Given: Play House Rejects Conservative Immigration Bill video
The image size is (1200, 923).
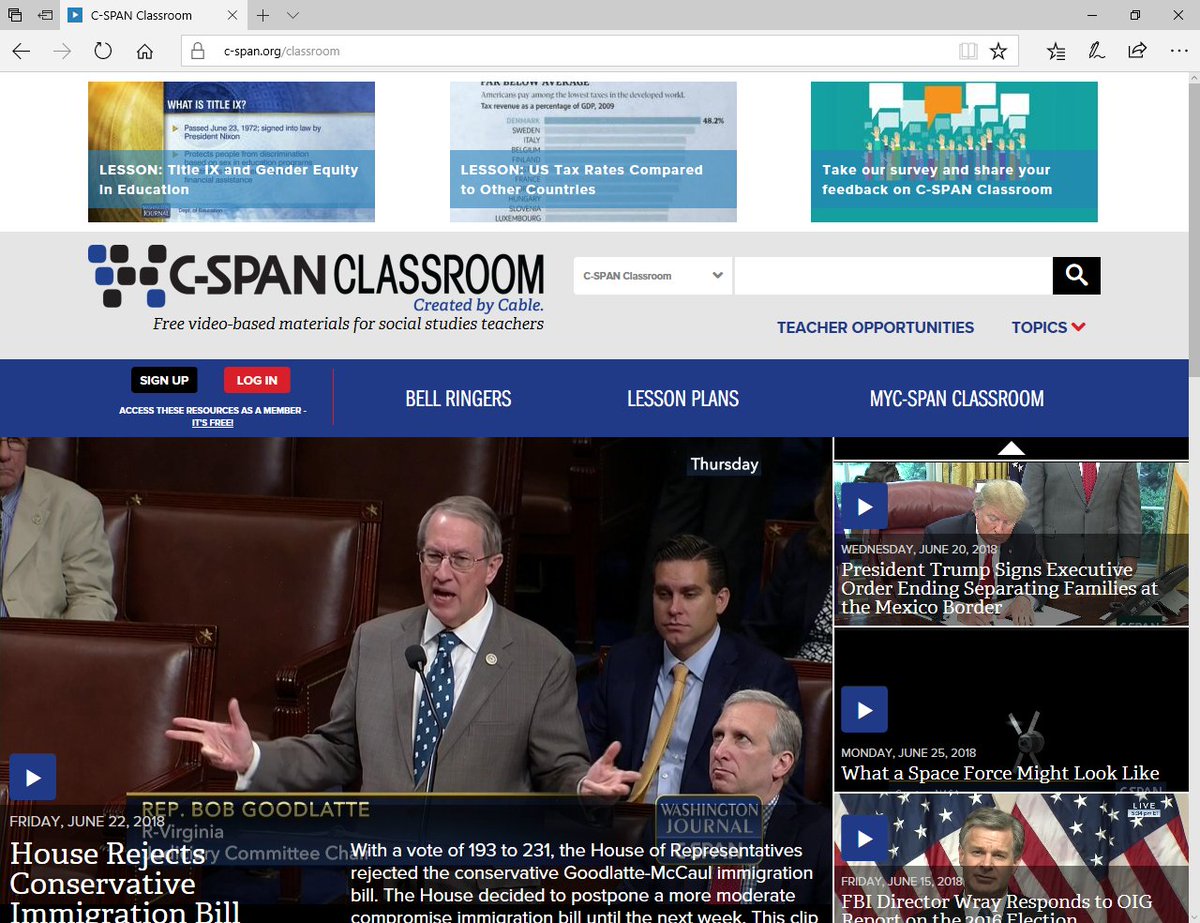Looking at the screenshot, I should coord(33,777).
